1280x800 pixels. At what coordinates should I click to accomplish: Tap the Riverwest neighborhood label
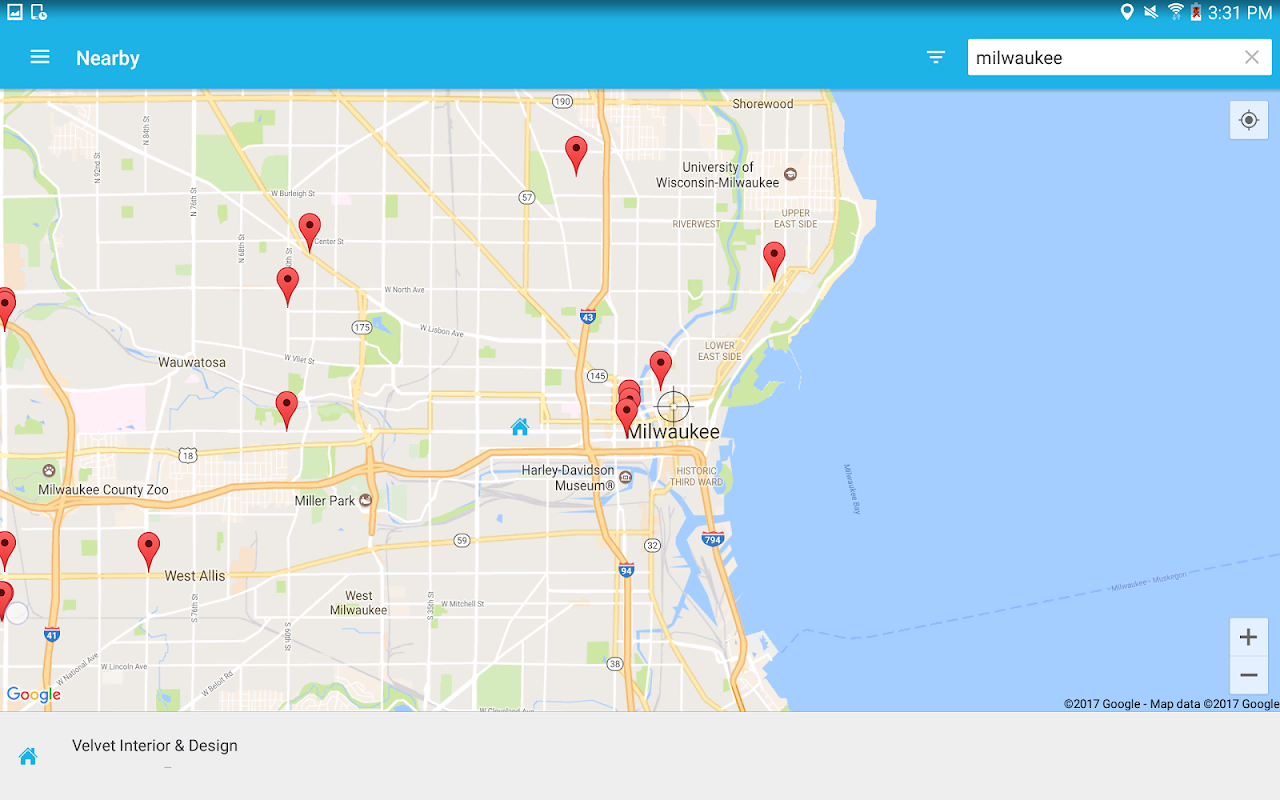697,224
